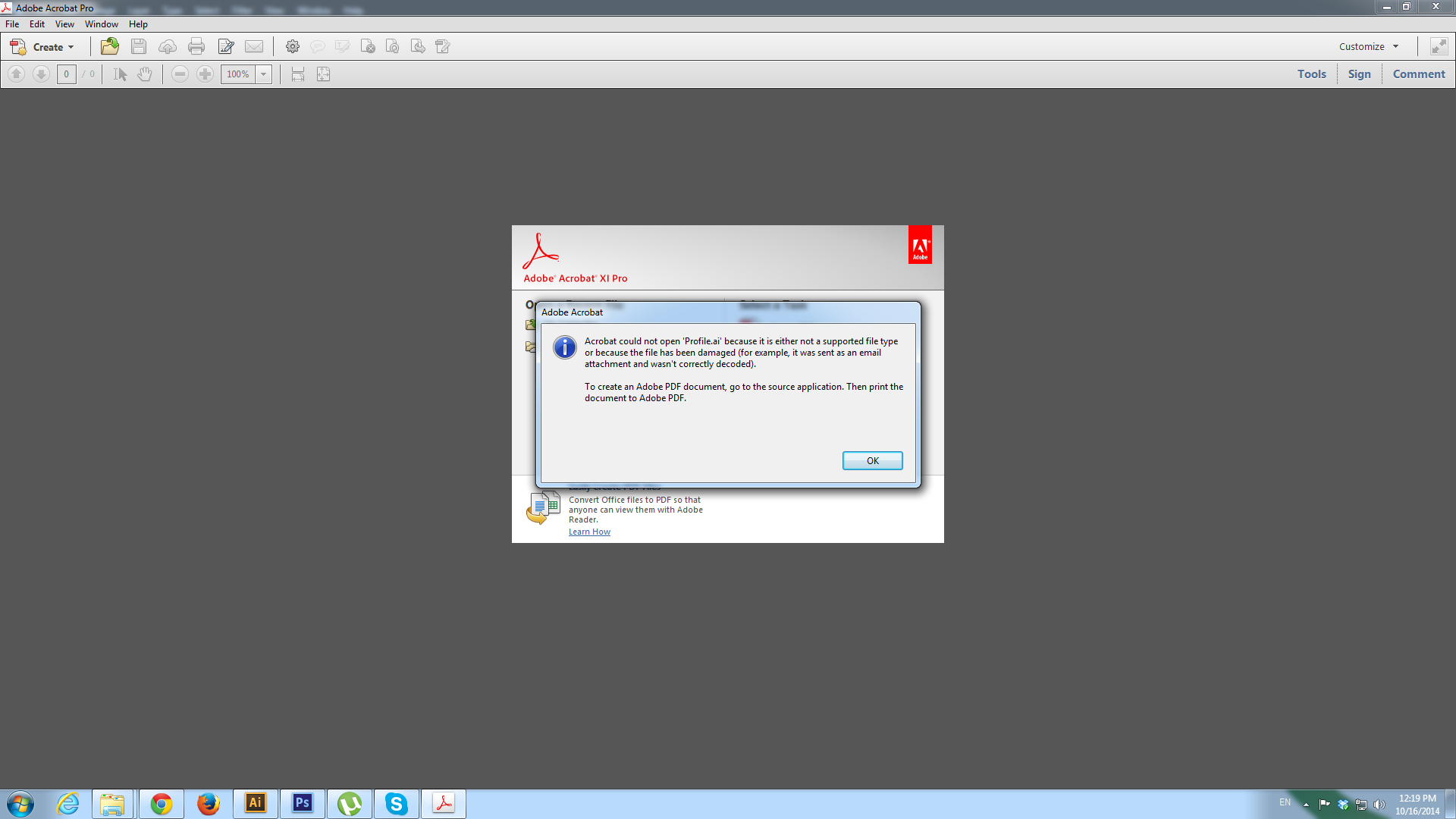The height and width of the screenshot is (819, 1456).
Task: Click the Zoom In icon
Action: coord(205,74)
